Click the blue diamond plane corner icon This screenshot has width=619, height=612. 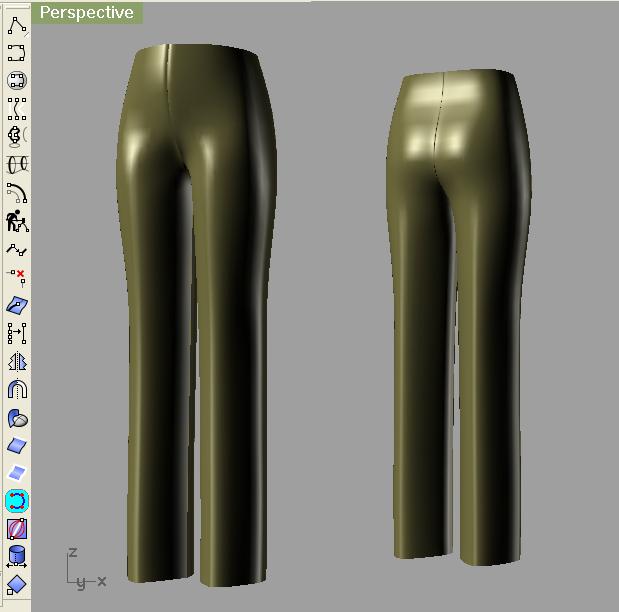coord(17,585)
